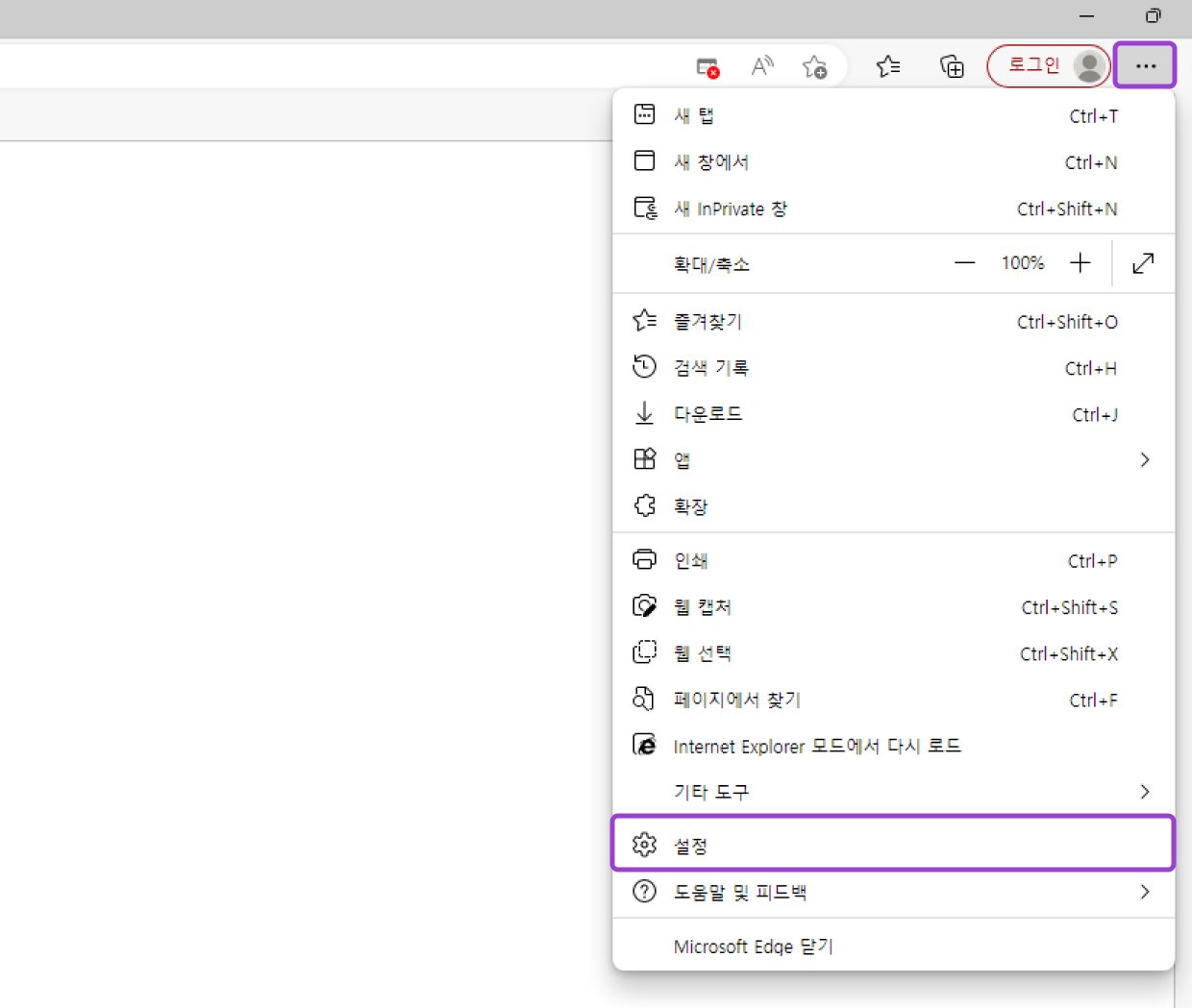
Task: Enter full screen via diagonal arrows icon
Action: coord(1142,262)
